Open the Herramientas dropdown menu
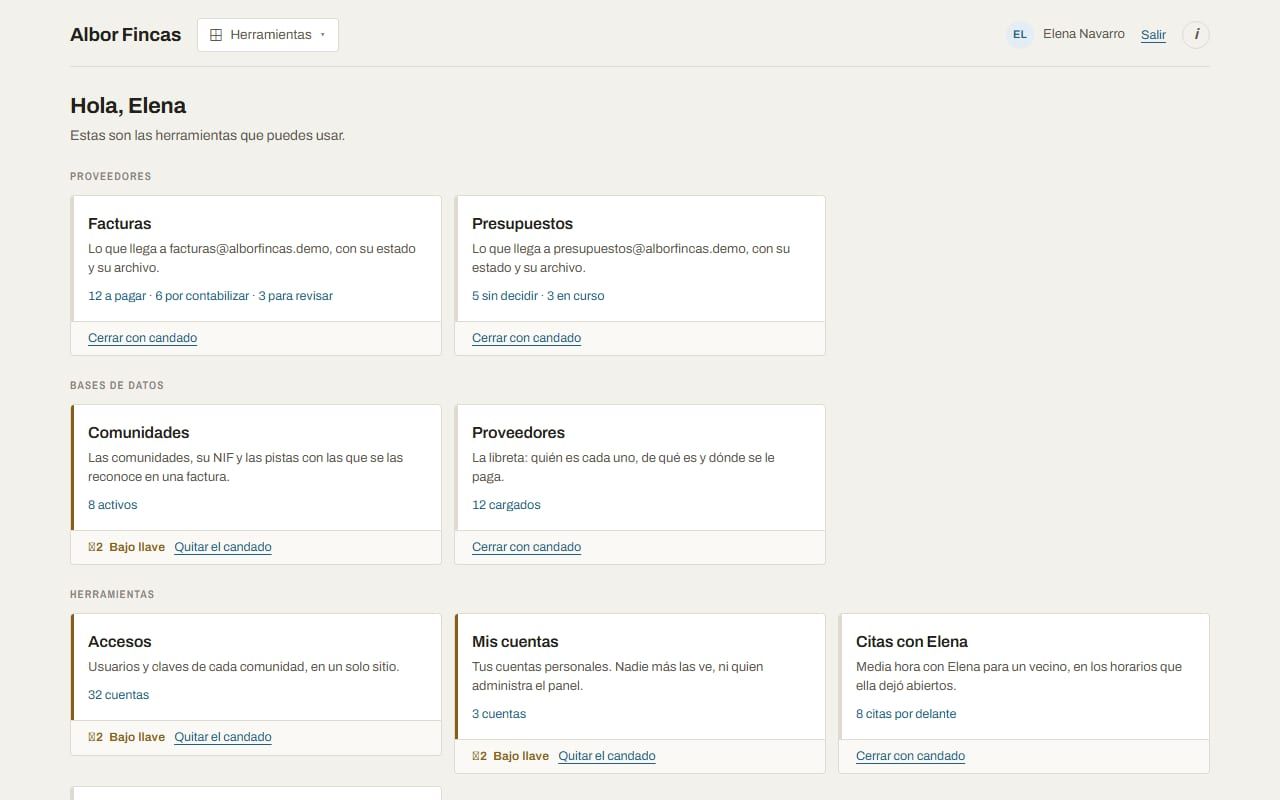 [x=268, y=34]
